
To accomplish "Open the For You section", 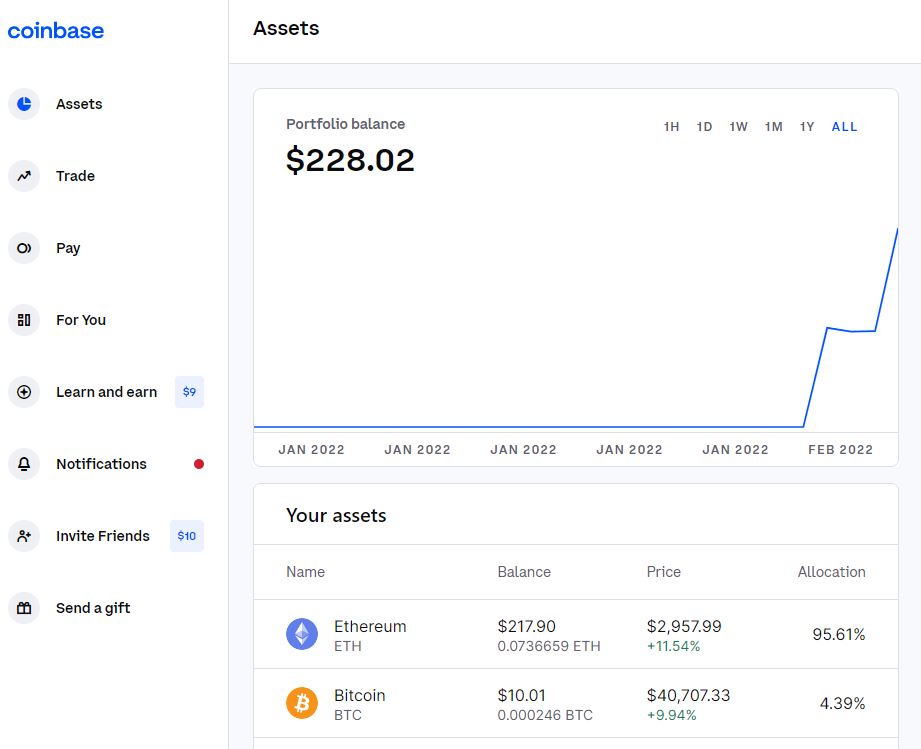I will click(81, 320).
